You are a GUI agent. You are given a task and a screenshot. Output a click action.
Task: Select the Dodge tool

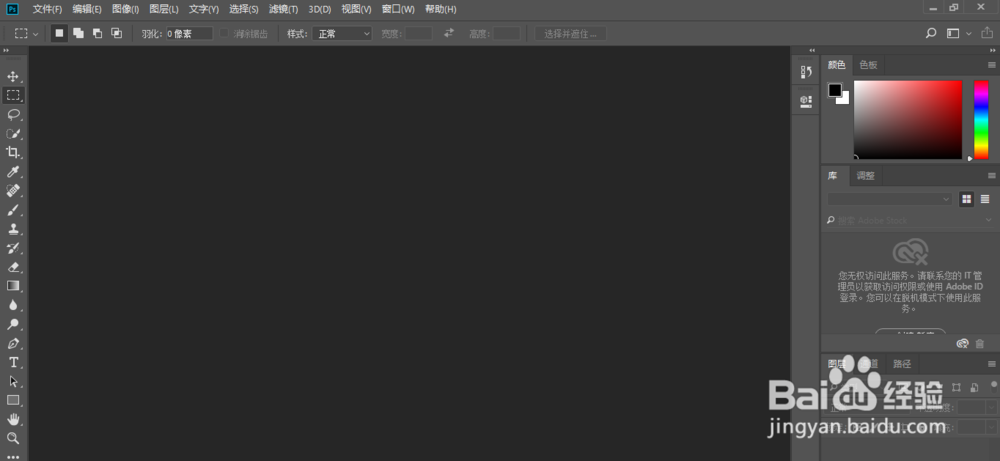tap(13, 324)
